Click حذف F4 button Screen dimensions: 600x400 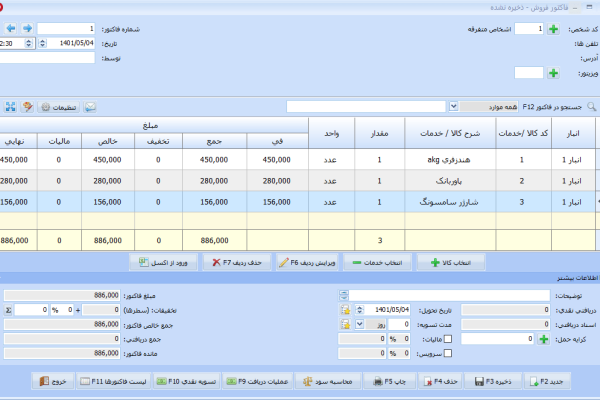(440, 381)
